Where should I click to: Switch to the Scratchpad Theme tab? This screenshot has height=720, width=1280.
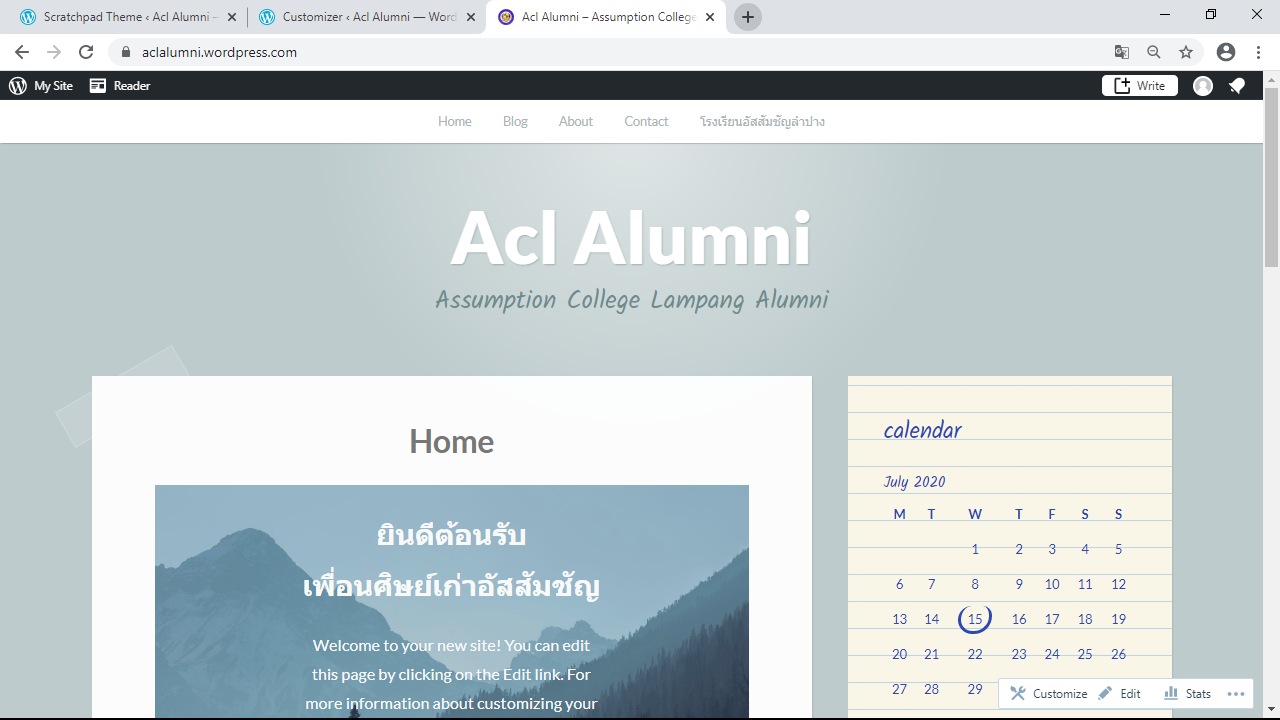coord(123,17)
